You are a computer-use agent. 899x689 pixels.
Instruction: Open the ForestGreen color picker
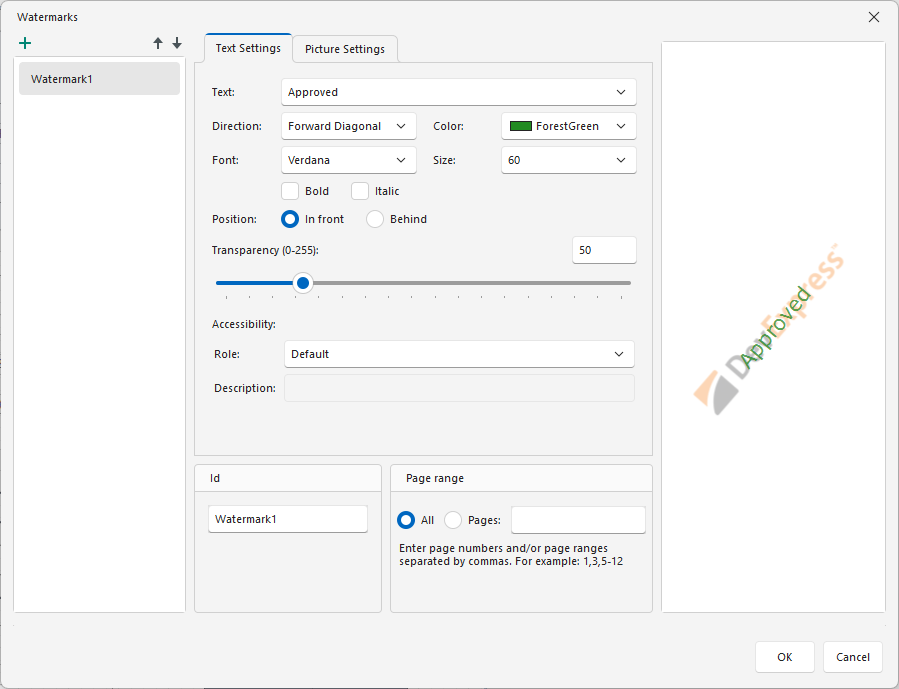tap(568, 126)
